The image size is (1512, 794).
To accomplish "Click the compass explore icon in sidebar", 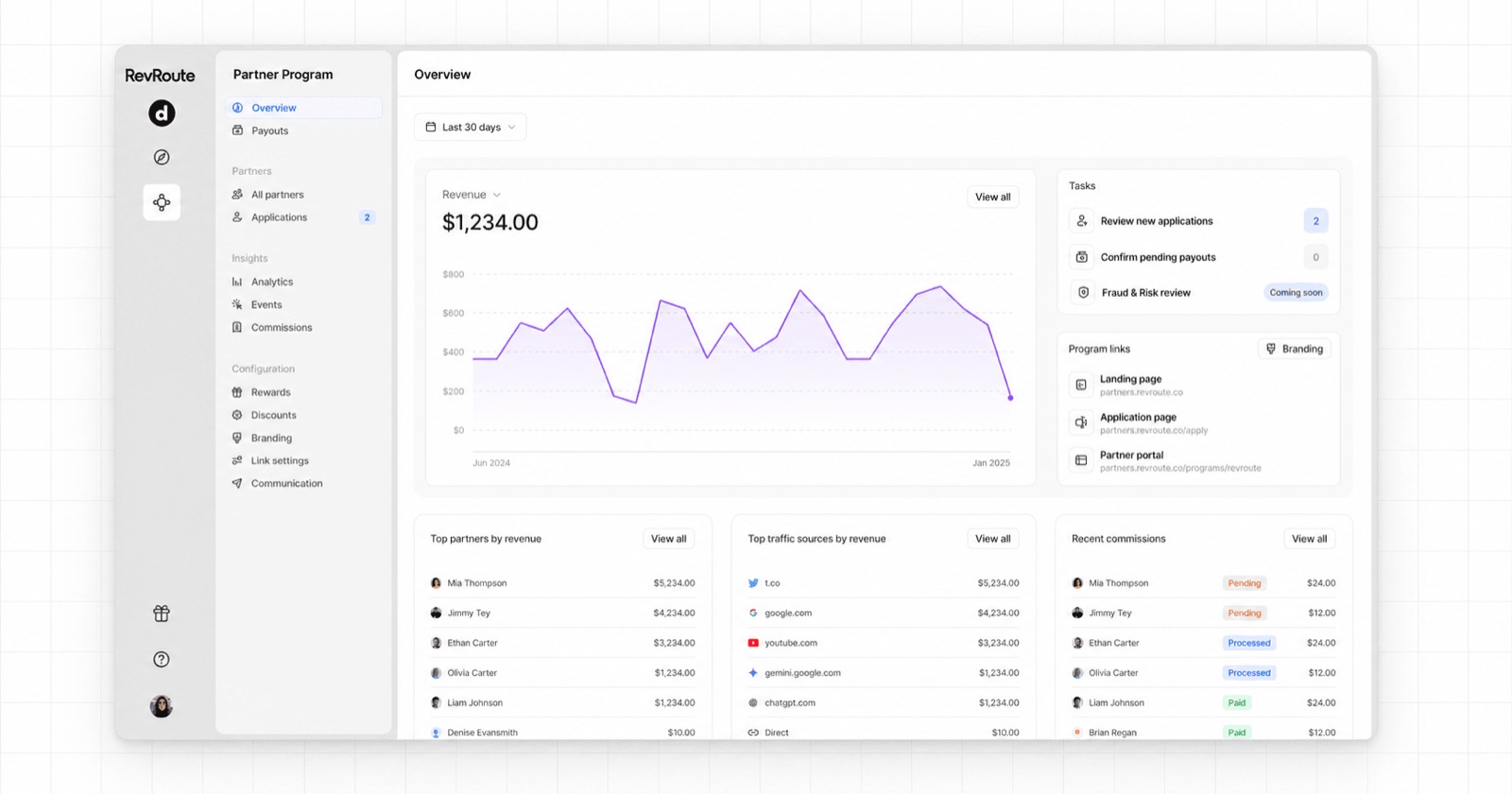I will tap(162, 157).
